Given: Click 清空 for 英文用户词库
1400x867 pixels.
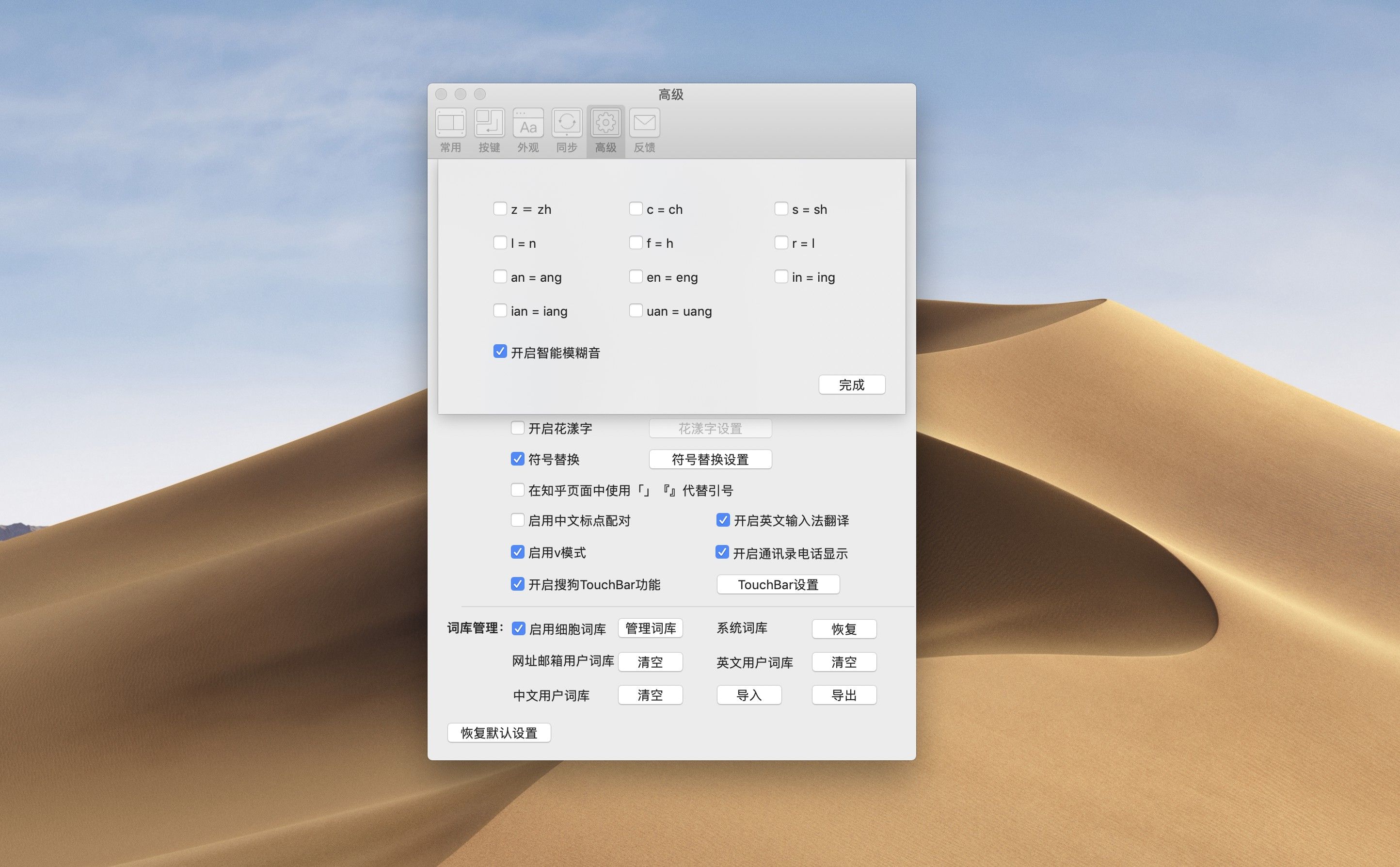Looking at the screenshot, I should click(x=844, y=662).
